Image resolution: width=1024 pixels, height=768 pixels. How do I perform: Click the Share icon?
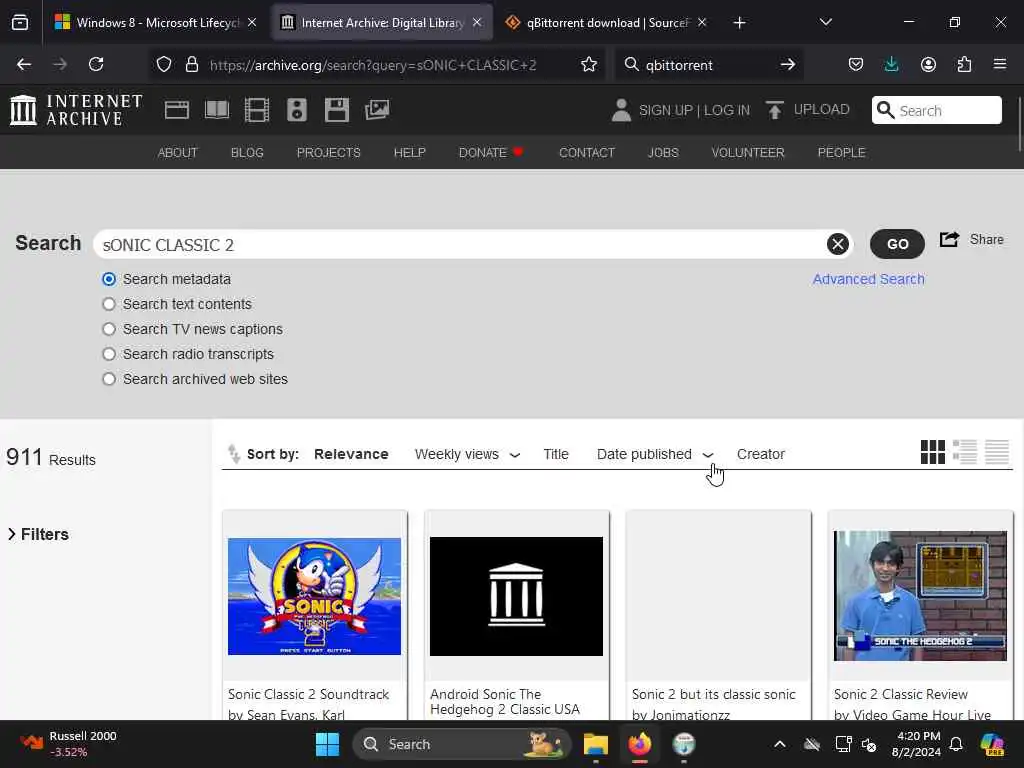click(x=949, y=240)
